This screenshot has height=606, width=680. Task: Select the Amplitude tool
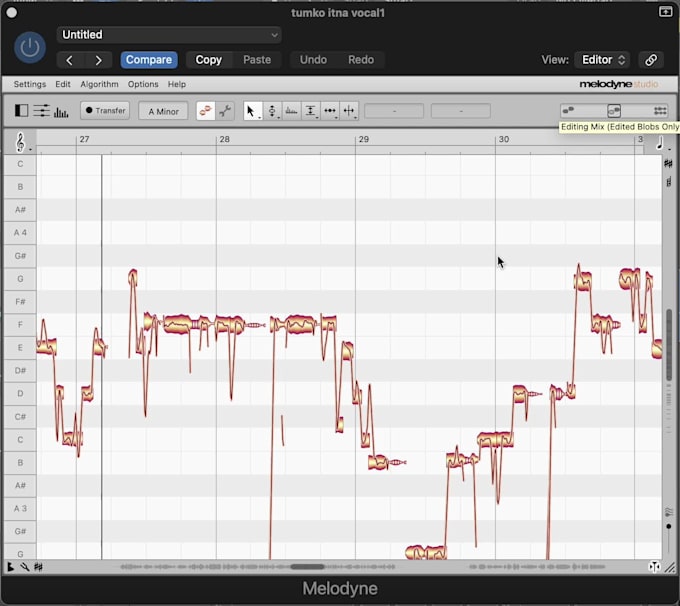[x=311, y=111]
